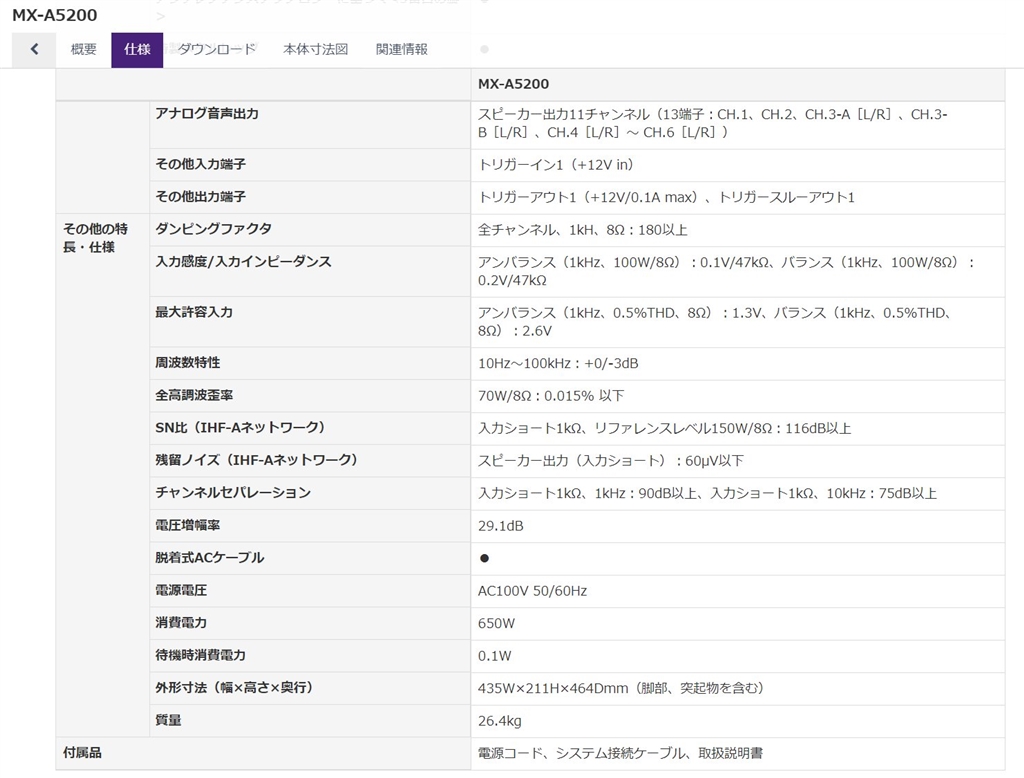The width and height of the screenshot is (1024, 778).
Task: Go to the 関連情報 tab
Action: pyautogui.click(x=402, y=49)
